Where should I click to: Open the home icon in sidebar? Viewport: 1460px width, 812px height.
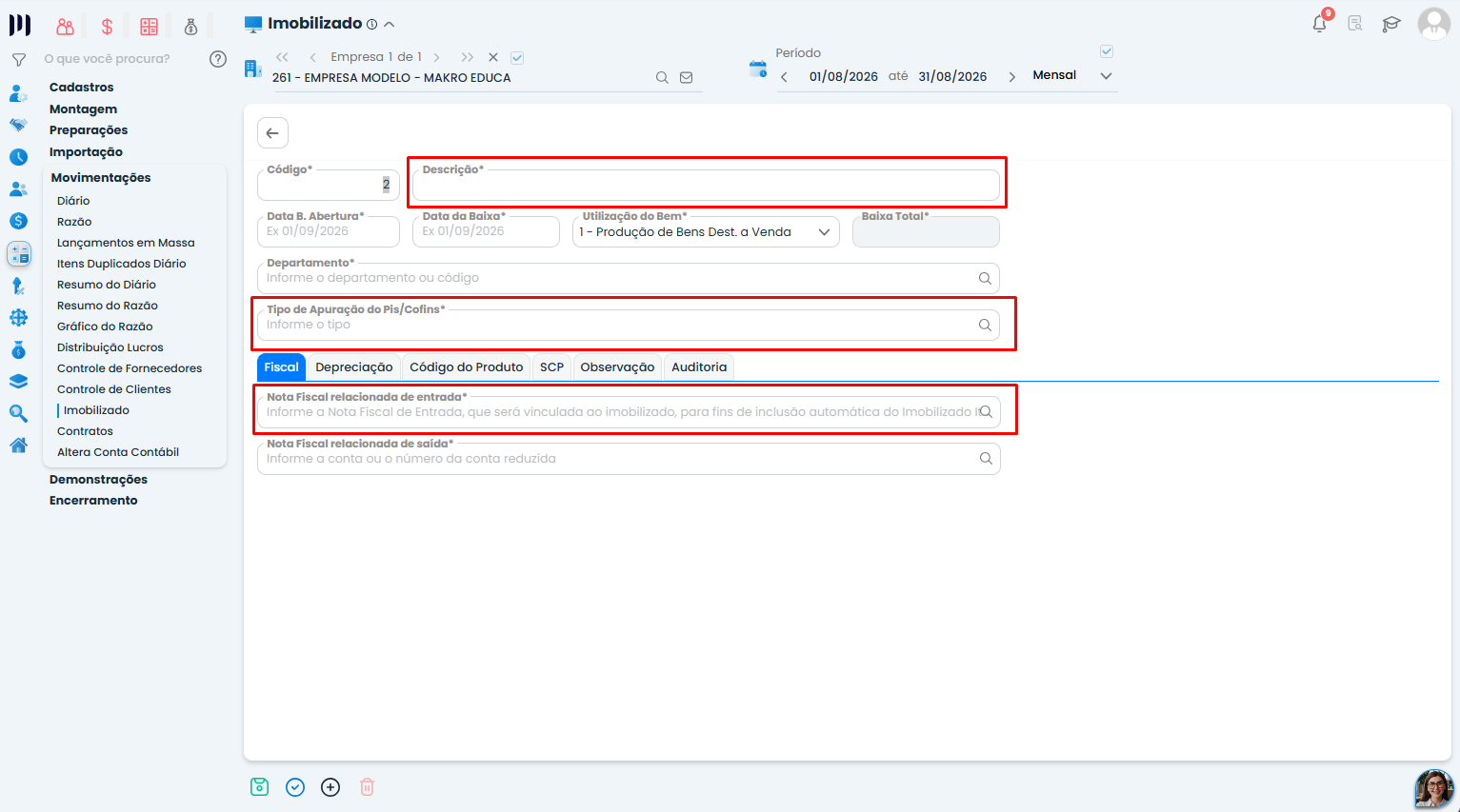pos(18,445)
